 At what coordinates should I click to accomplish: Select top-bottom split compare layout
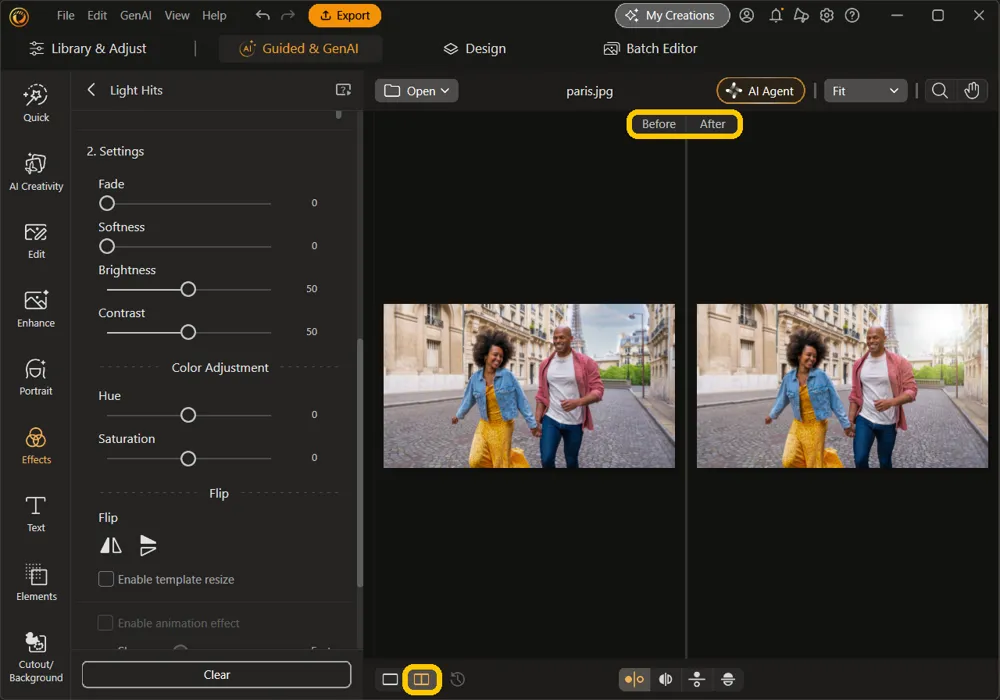[728, 679]
